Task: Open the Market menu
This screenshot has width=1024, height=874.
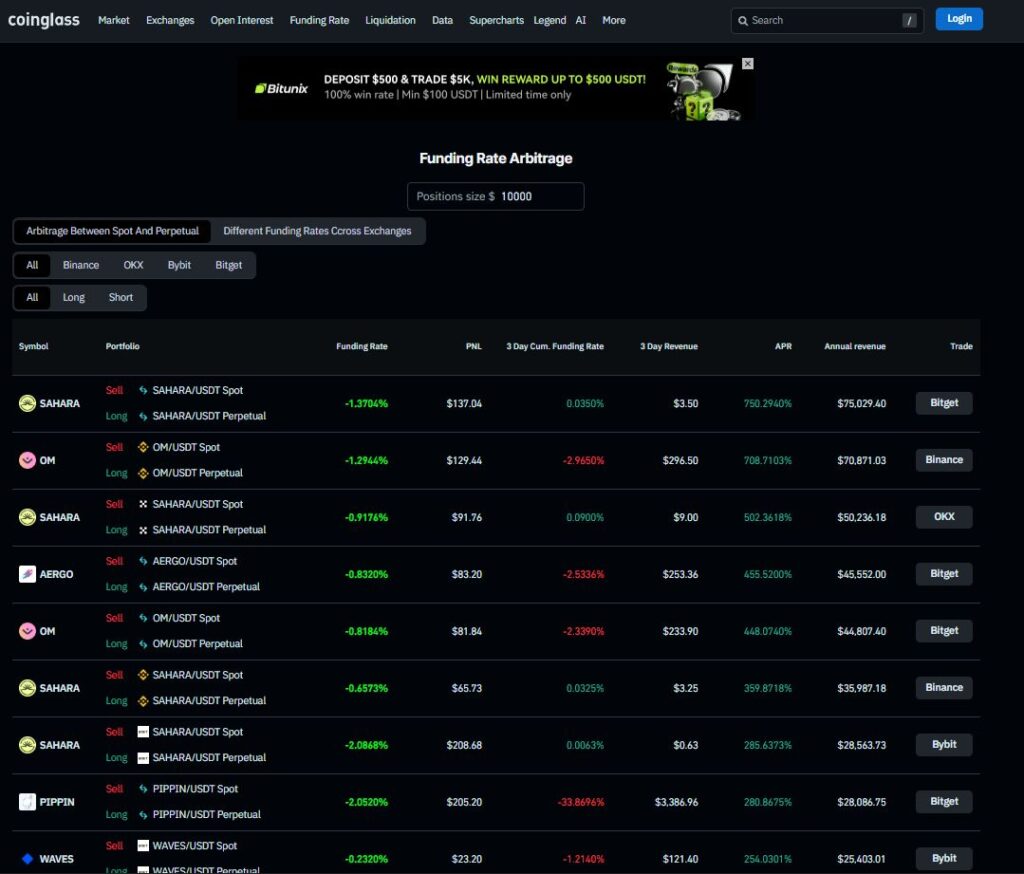Action: click(x=114, y=20)
